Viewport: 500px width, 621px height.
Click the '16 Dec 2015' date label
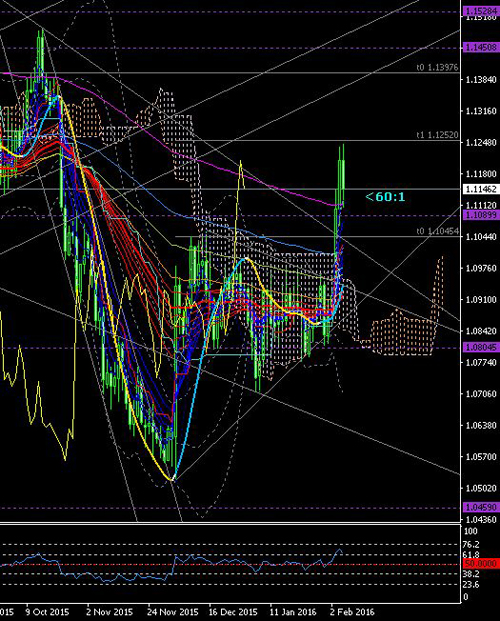click(x=233, y=612)
